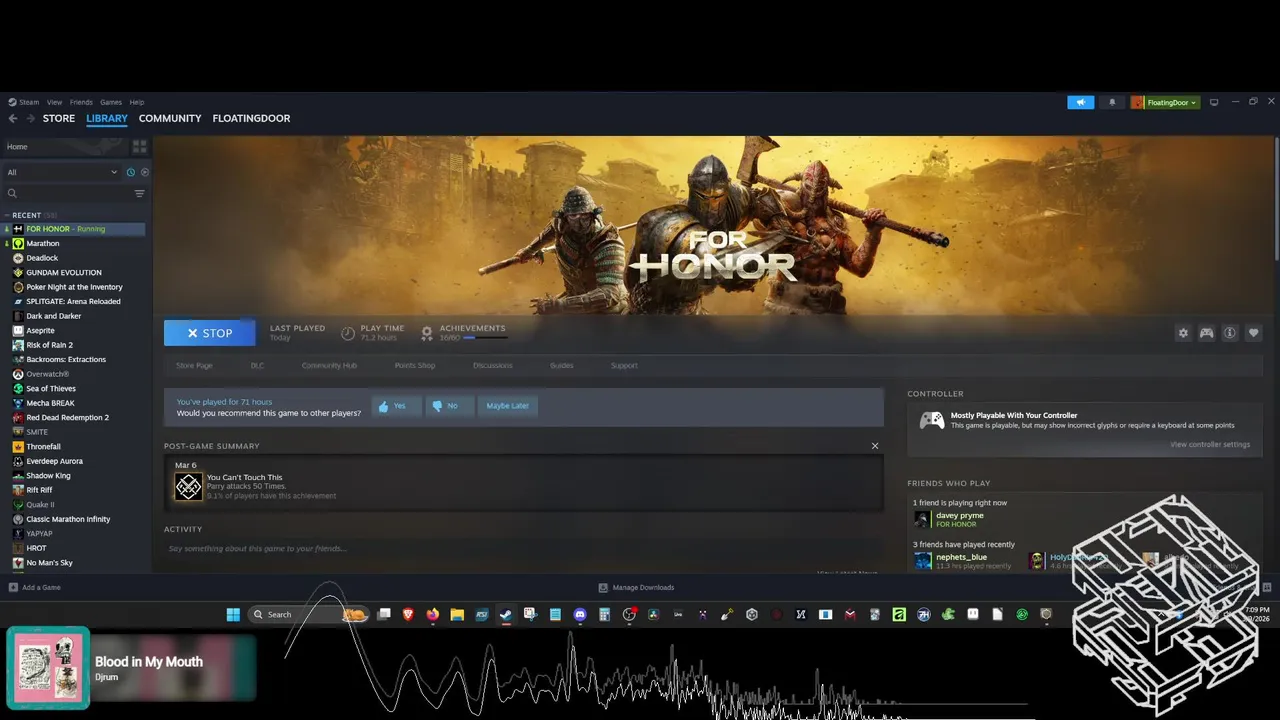Open controller layout icon for For Honor
Image resolution: width=1280 pixels, height=720 pixels.
tap(1207, 333)
